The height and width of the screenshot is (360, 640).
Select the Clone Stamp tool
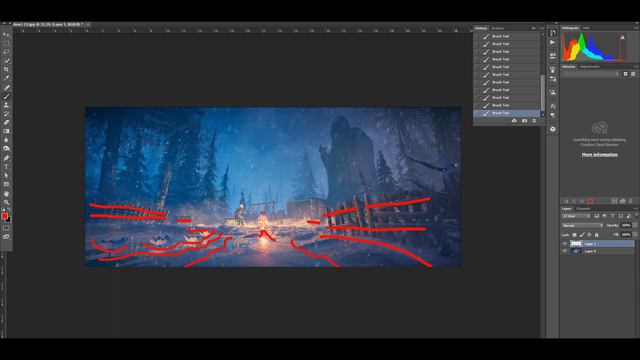[x=6, y=105]
